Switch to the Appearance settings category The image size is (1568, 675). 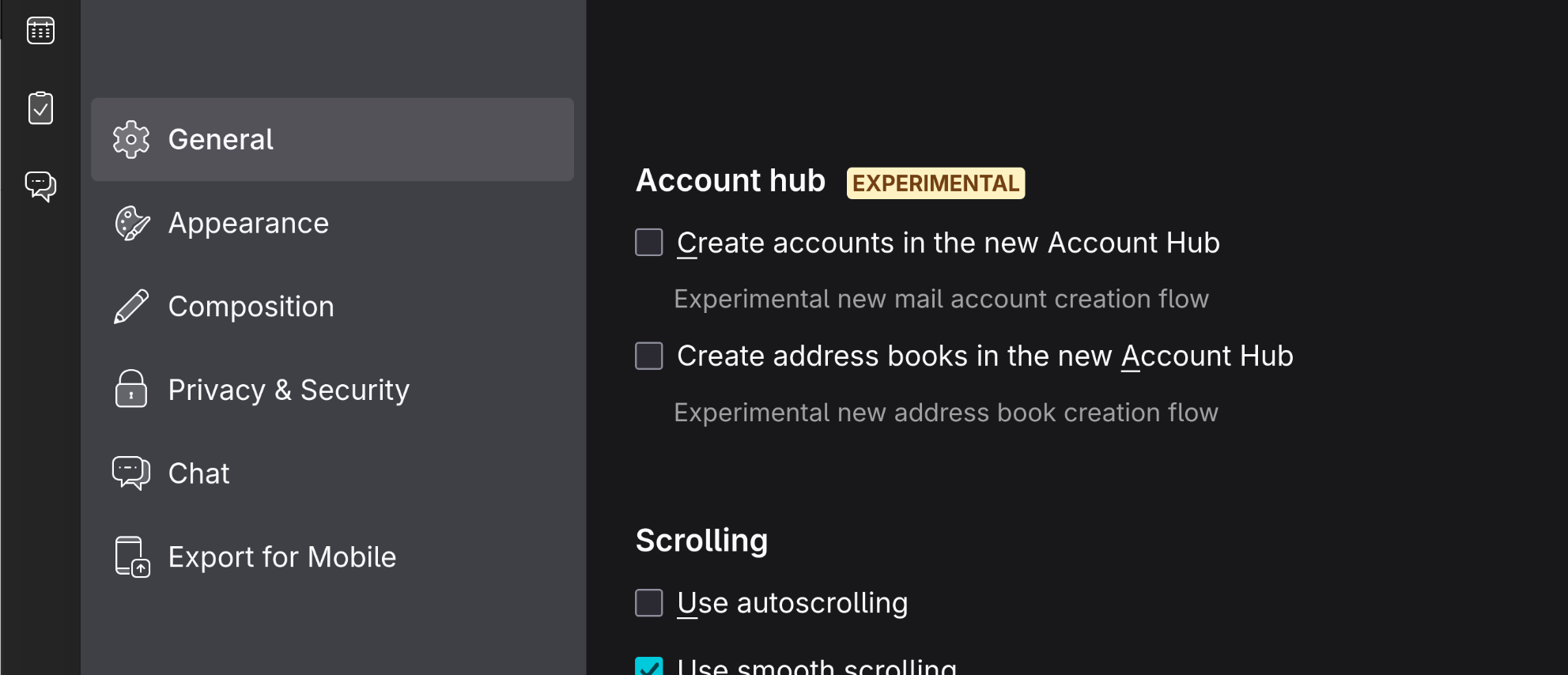[x=248, y=224]
